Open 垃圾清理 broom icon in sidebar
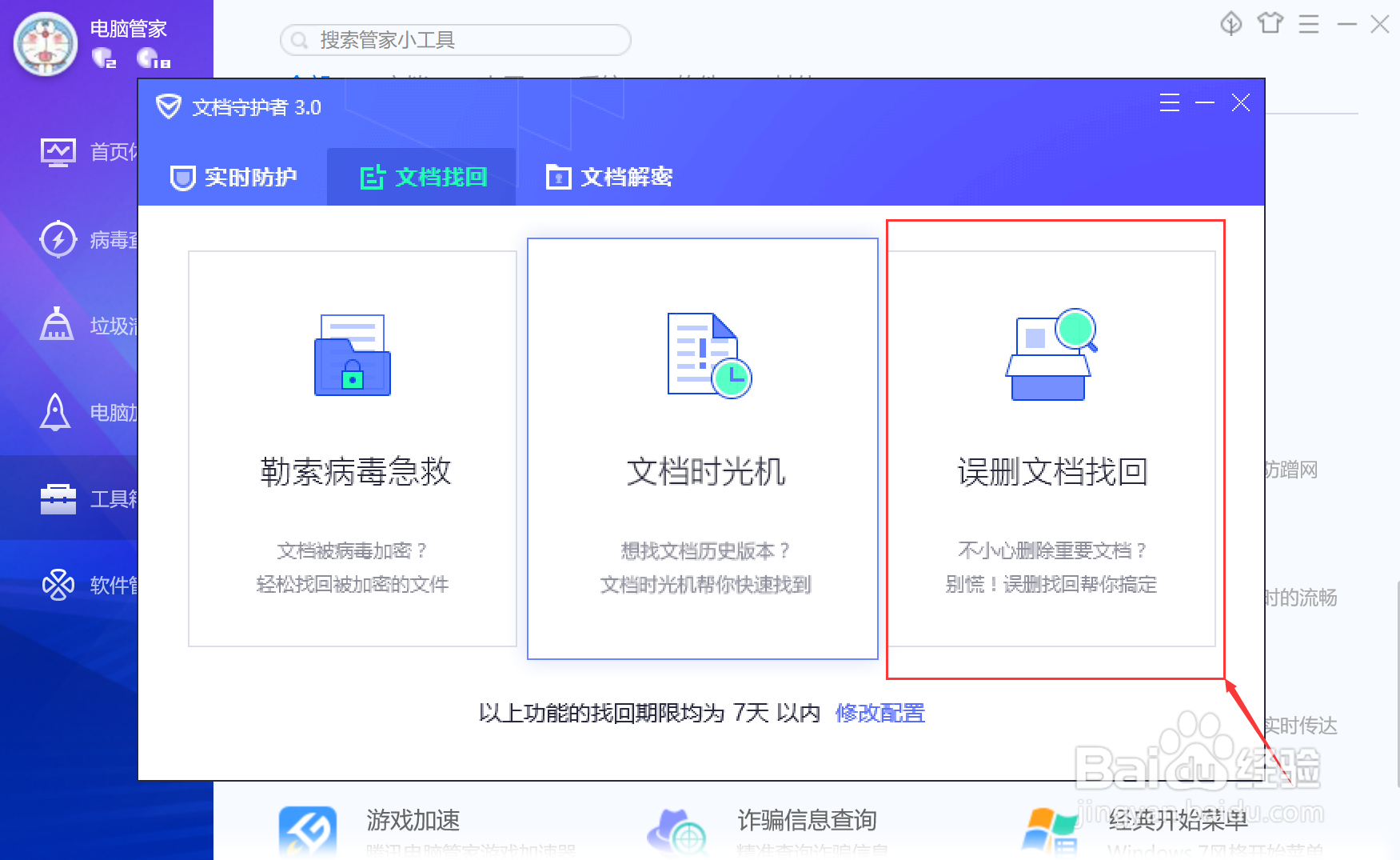Image resolution: width=1400 pixels, height=860 pixels. (57, 324)
